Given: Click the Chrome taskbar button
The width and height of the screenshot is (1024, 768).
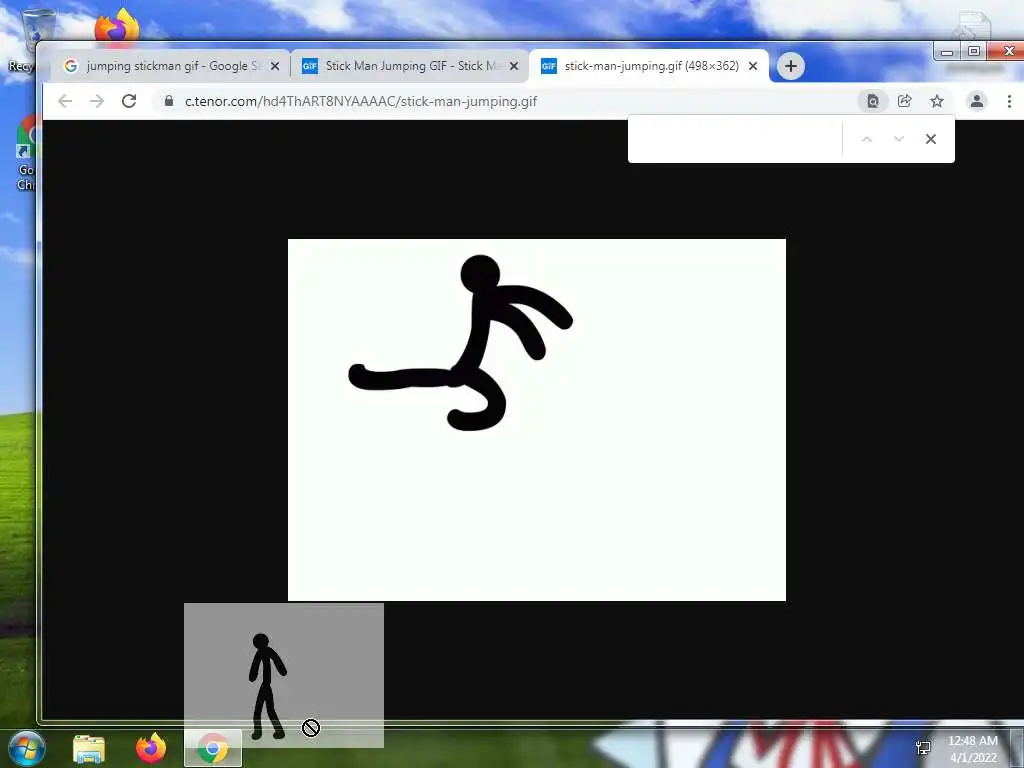Looking at the screenshot, I should click(x=213, y=749).
